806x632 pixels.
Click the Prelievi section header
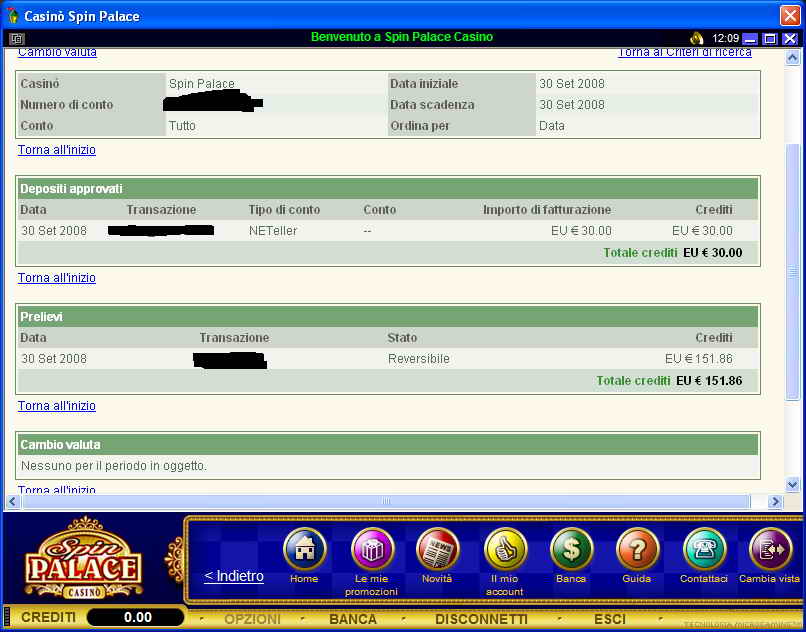pos(388,317)
